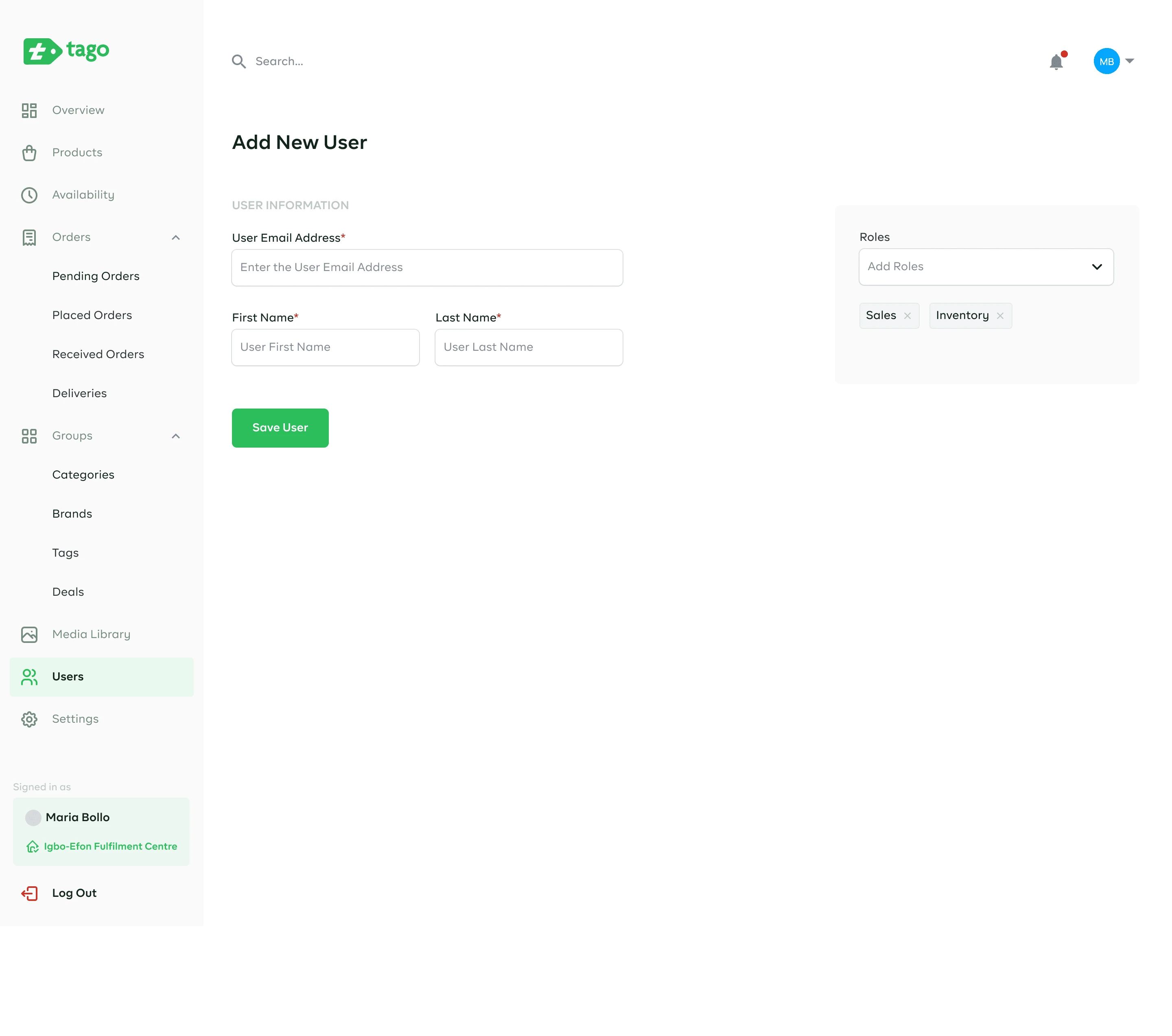Click the tago logo
The image size is (1172, 1036).
[x=66, y=51]
